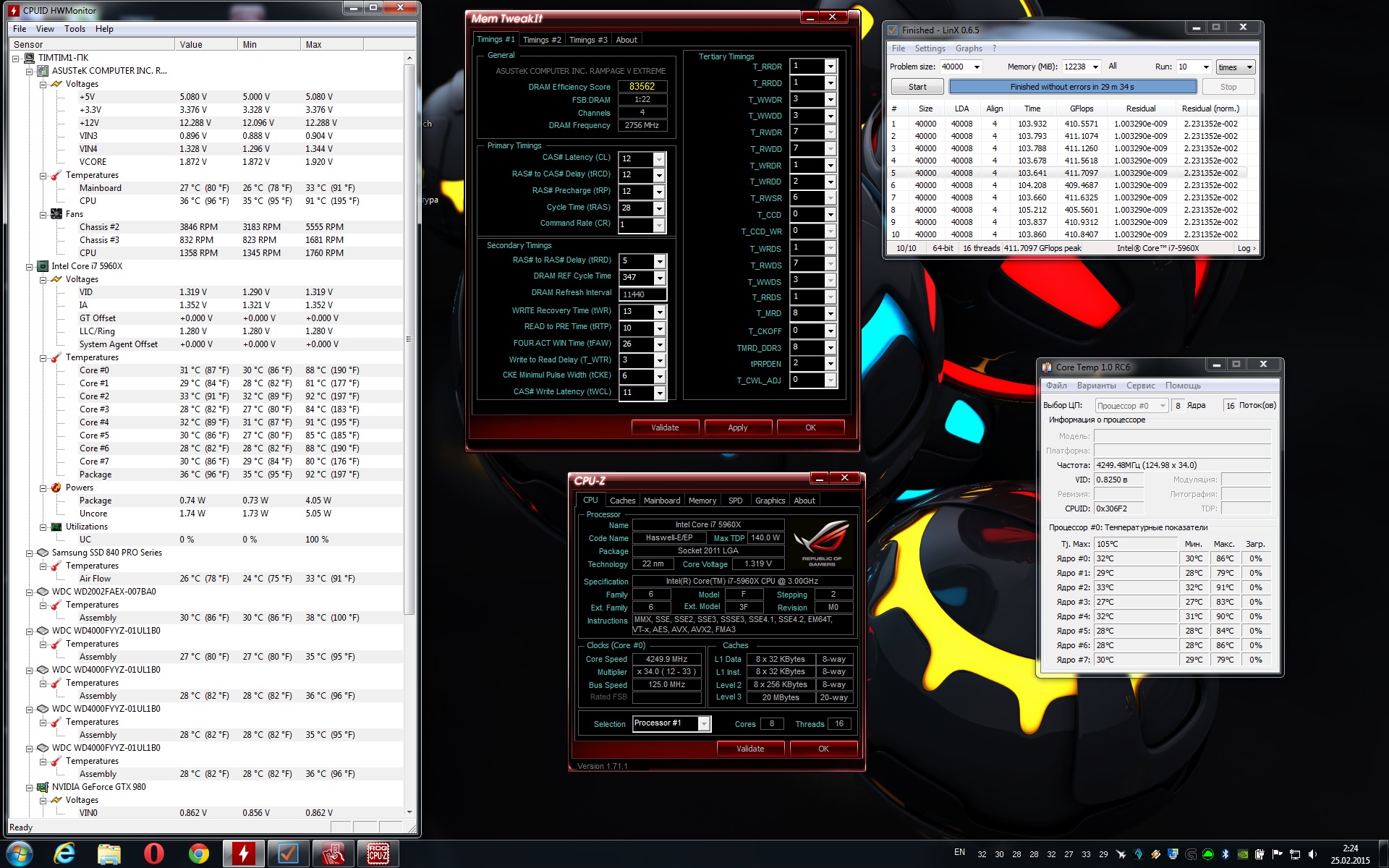Screen dimensions: 1389x868
Task: Click the volume speaker tray icon
Action: pyautogui.click(x=1312, y=854)
